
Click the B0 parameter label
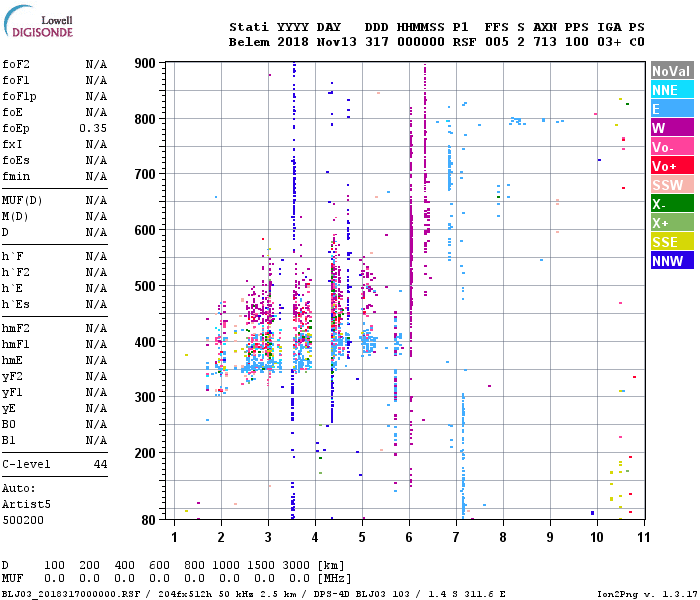[x=8, y=424]
